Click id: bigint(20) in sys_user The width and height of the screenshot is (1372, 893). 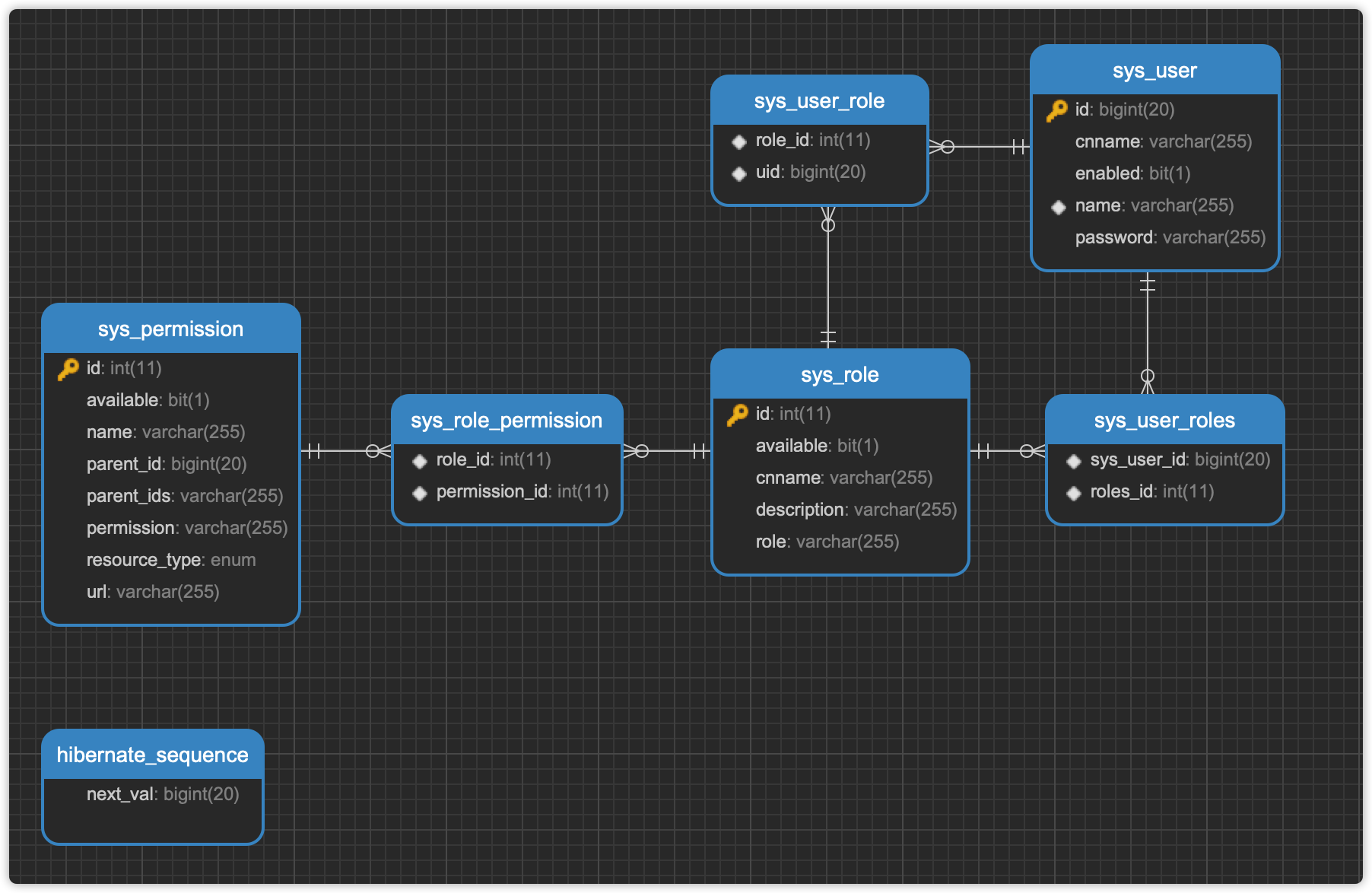[1125, 110]
